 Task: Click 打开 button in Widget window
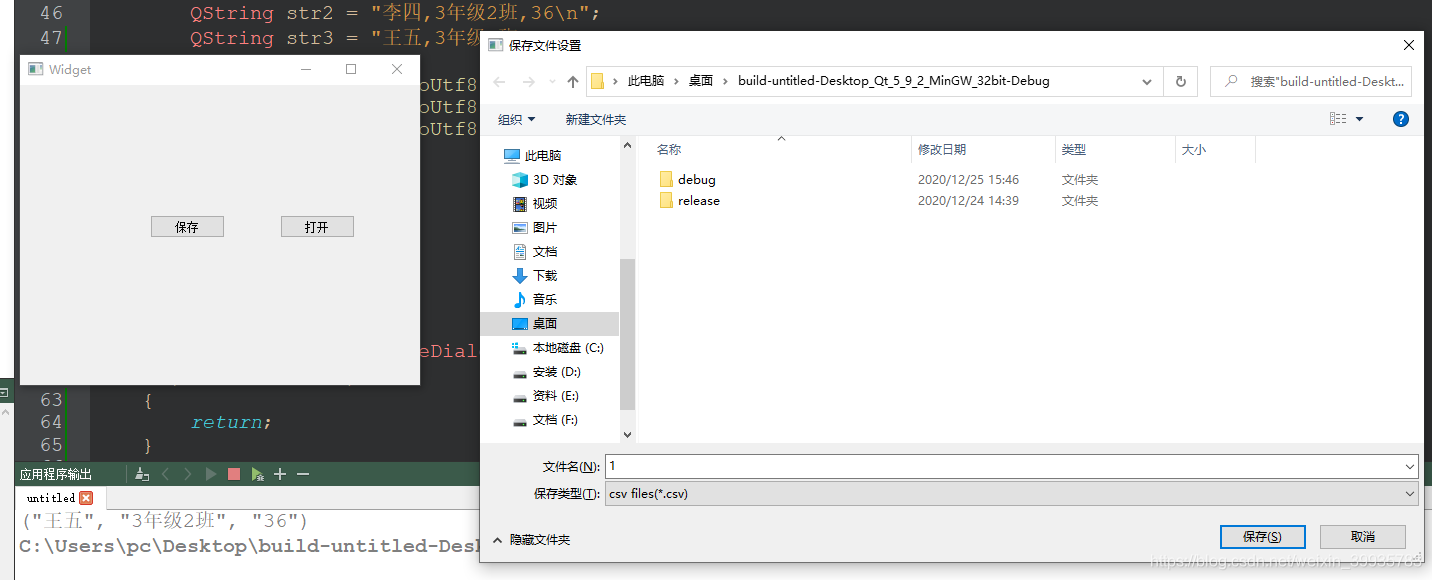[x=317, y=227]
